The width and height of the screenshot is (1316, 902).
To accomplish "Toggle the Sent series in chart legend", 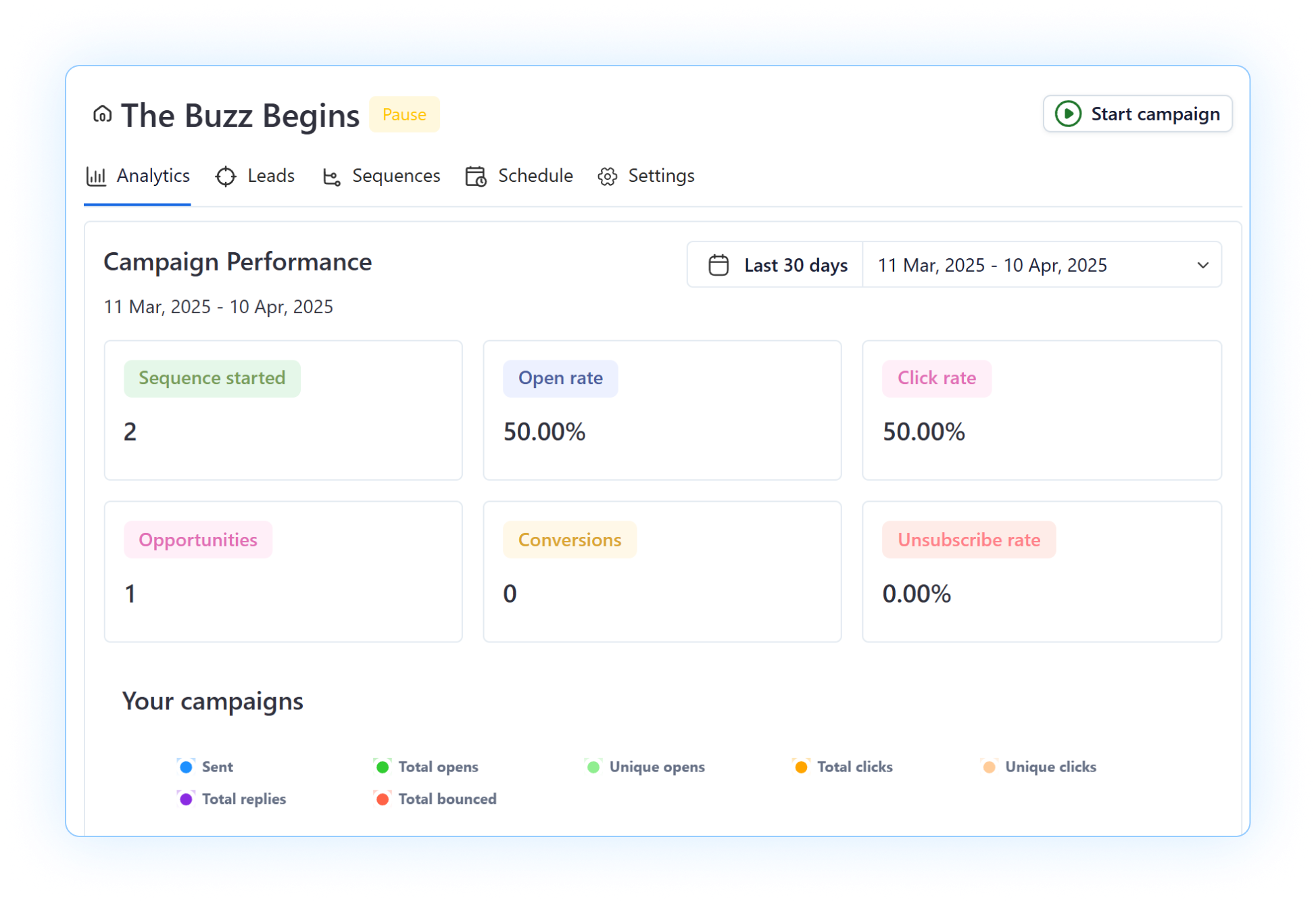I will (216, 767).
